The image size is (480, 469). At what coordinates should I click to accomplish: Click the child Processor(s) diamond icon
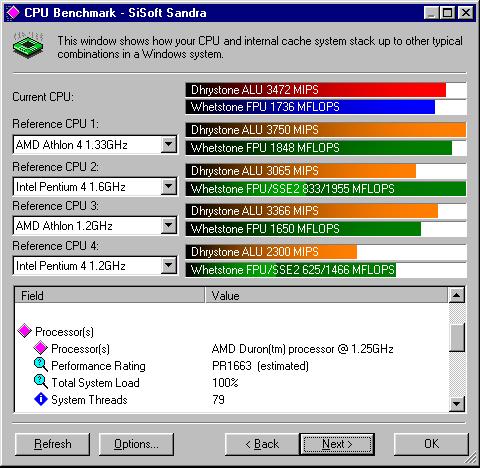click(41, 348)
